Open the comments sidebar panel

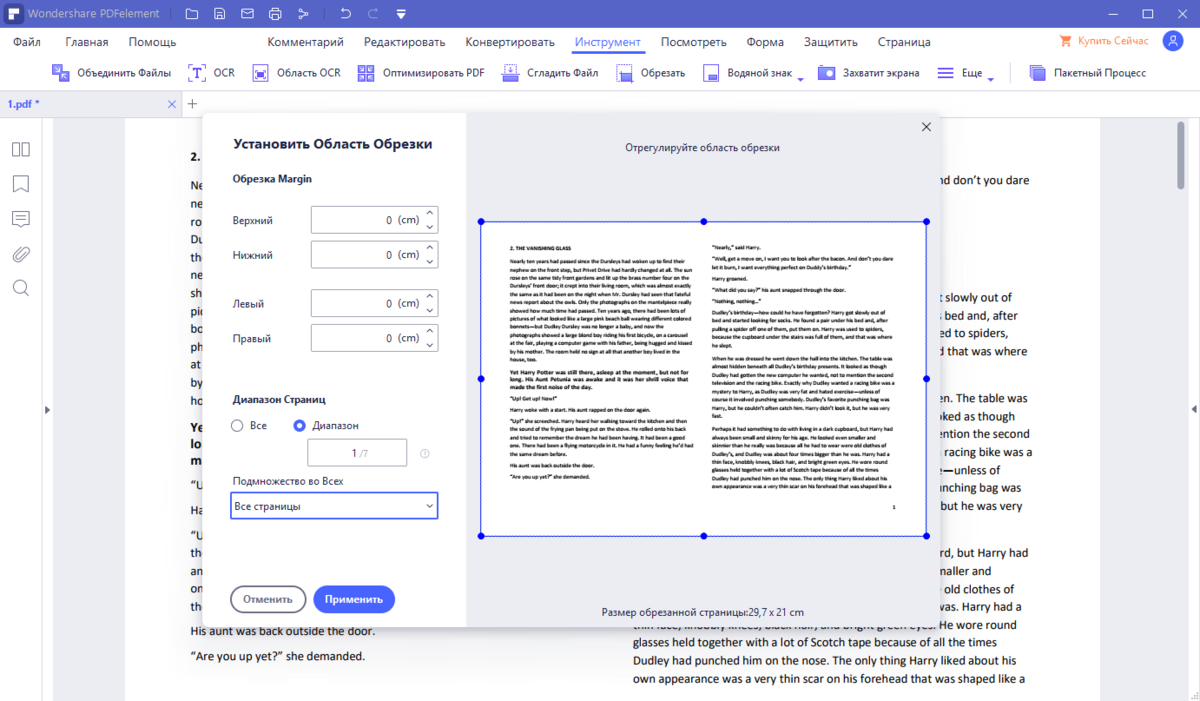21,219
